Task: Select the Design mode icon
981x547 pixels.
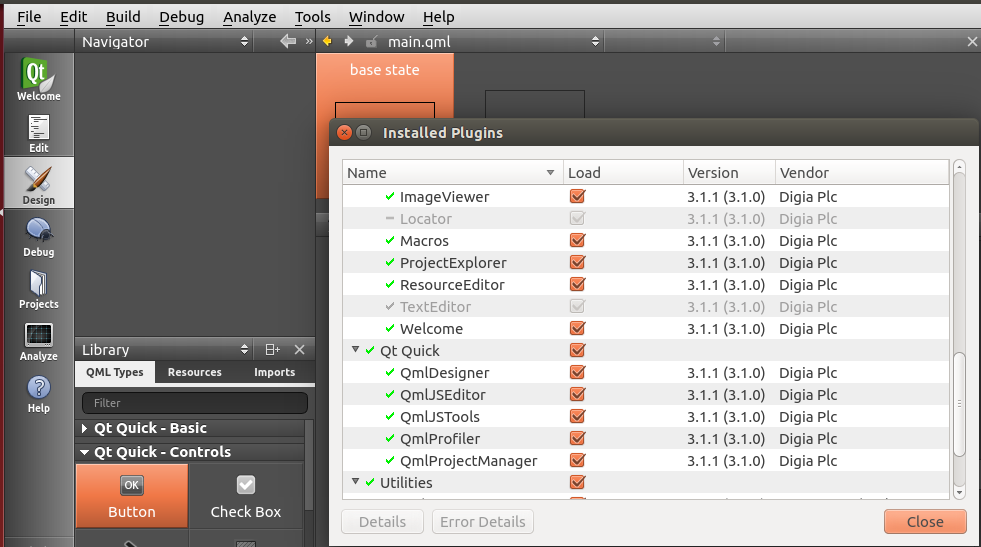Action: pos(38,185)
